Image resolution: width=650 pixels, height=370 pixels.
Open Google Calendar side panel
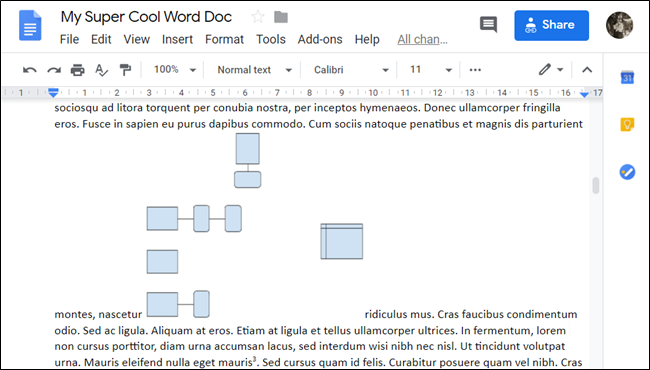click(627, 77)
